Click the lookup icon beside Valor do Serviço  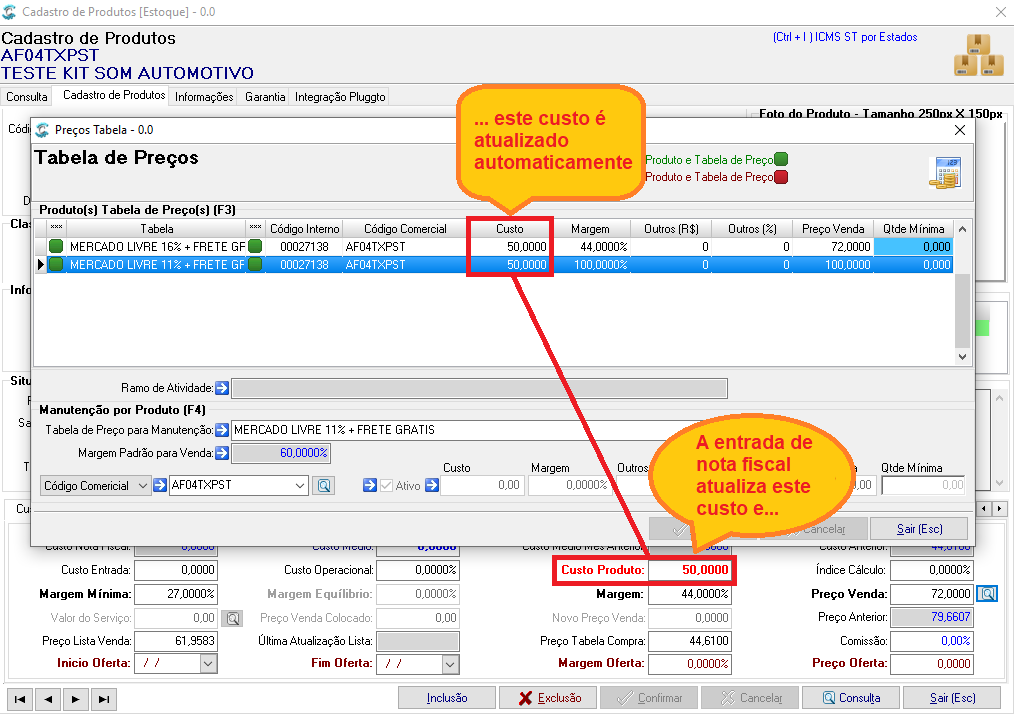click(x=232, y=618)
